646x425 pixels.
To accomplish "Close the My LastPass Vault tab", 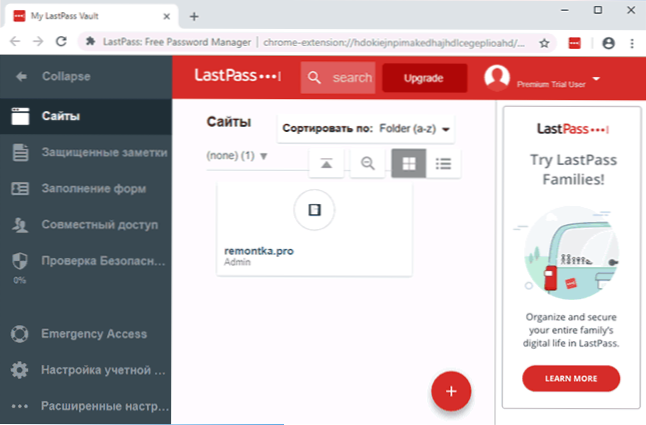I will coord(166,16).
